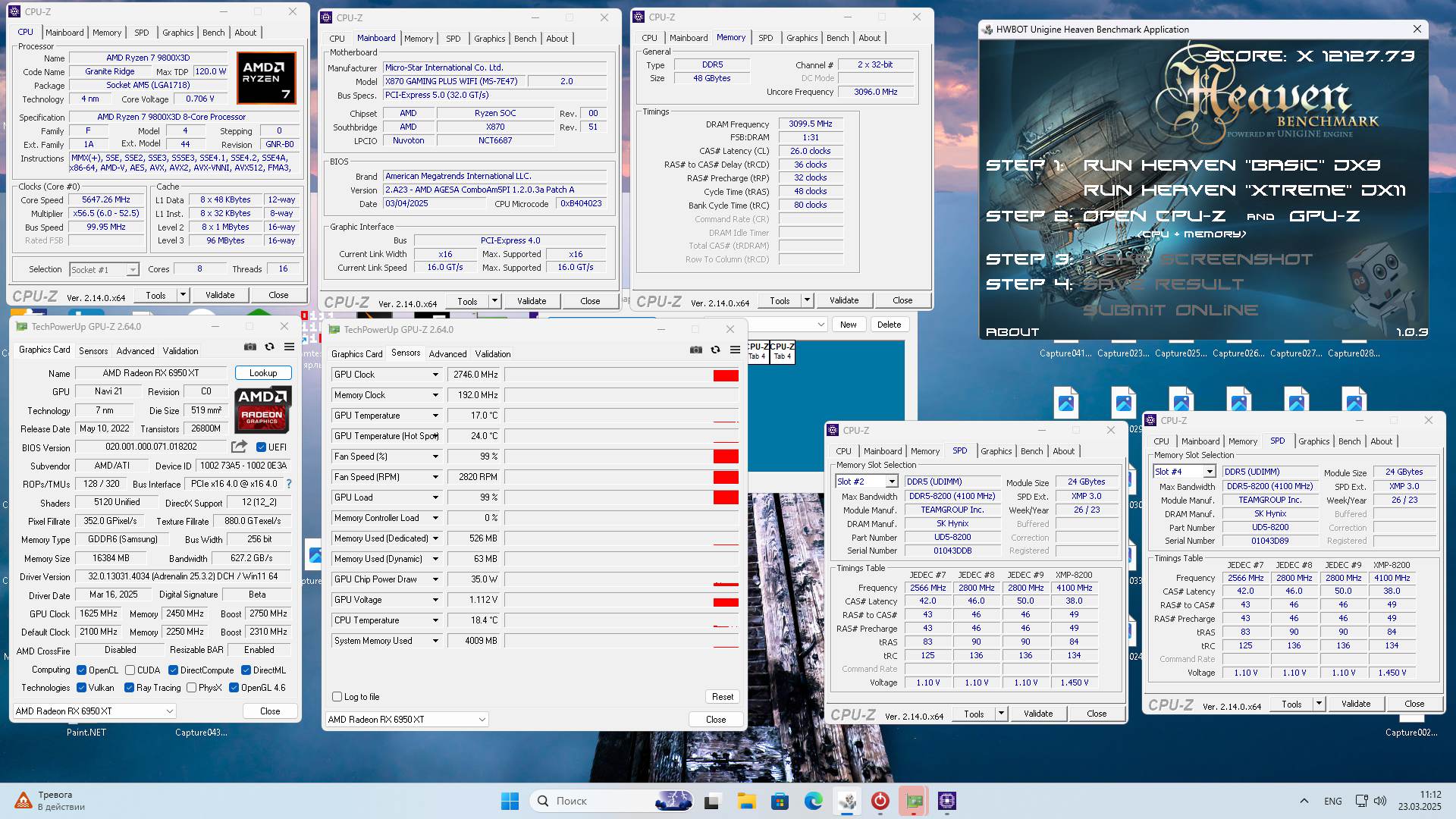Click the GPU-Z graphics card icon in taskbar

coord(913,801)
